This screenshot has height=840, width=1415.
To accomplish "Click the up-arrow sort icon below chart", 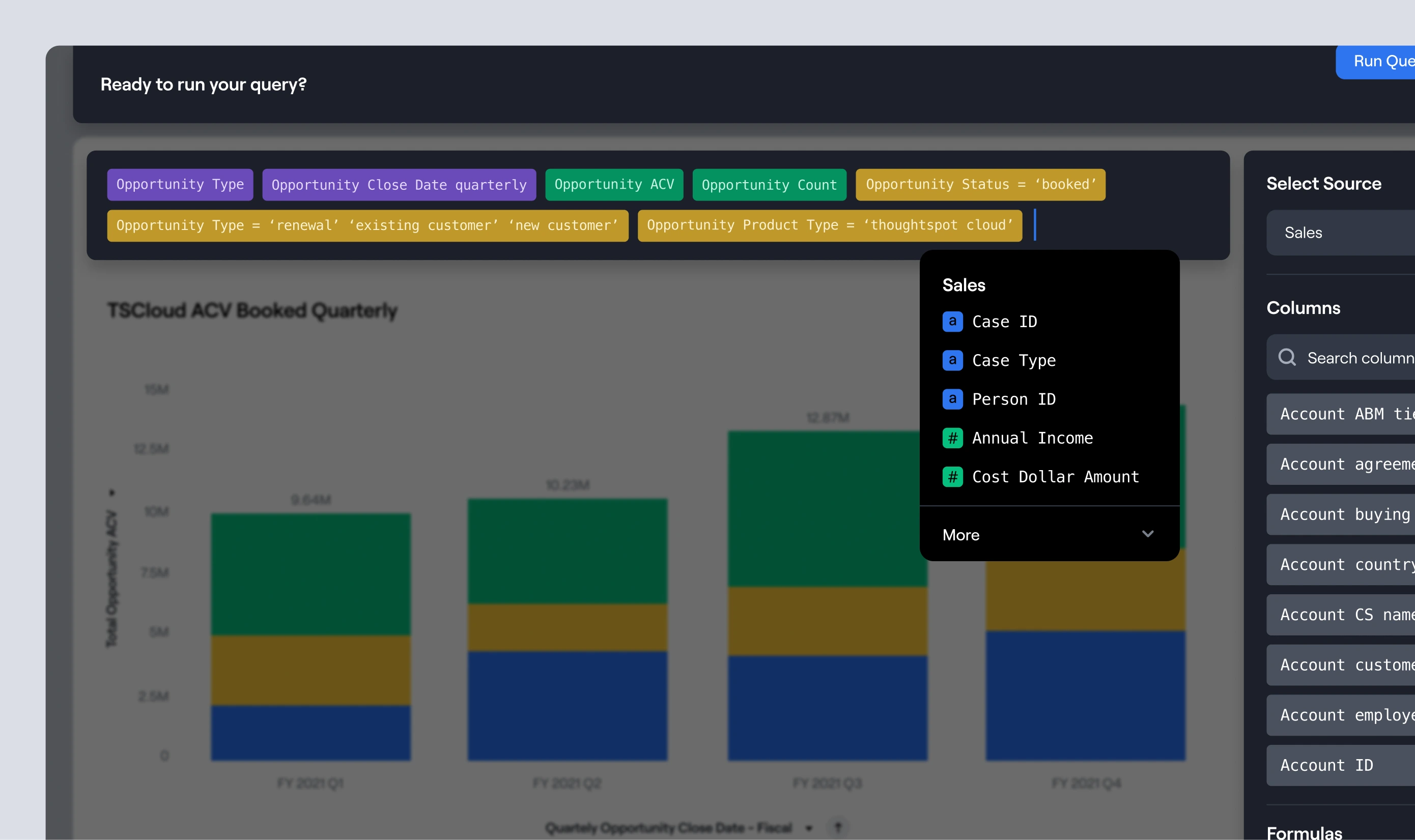I will coord(838,828).
